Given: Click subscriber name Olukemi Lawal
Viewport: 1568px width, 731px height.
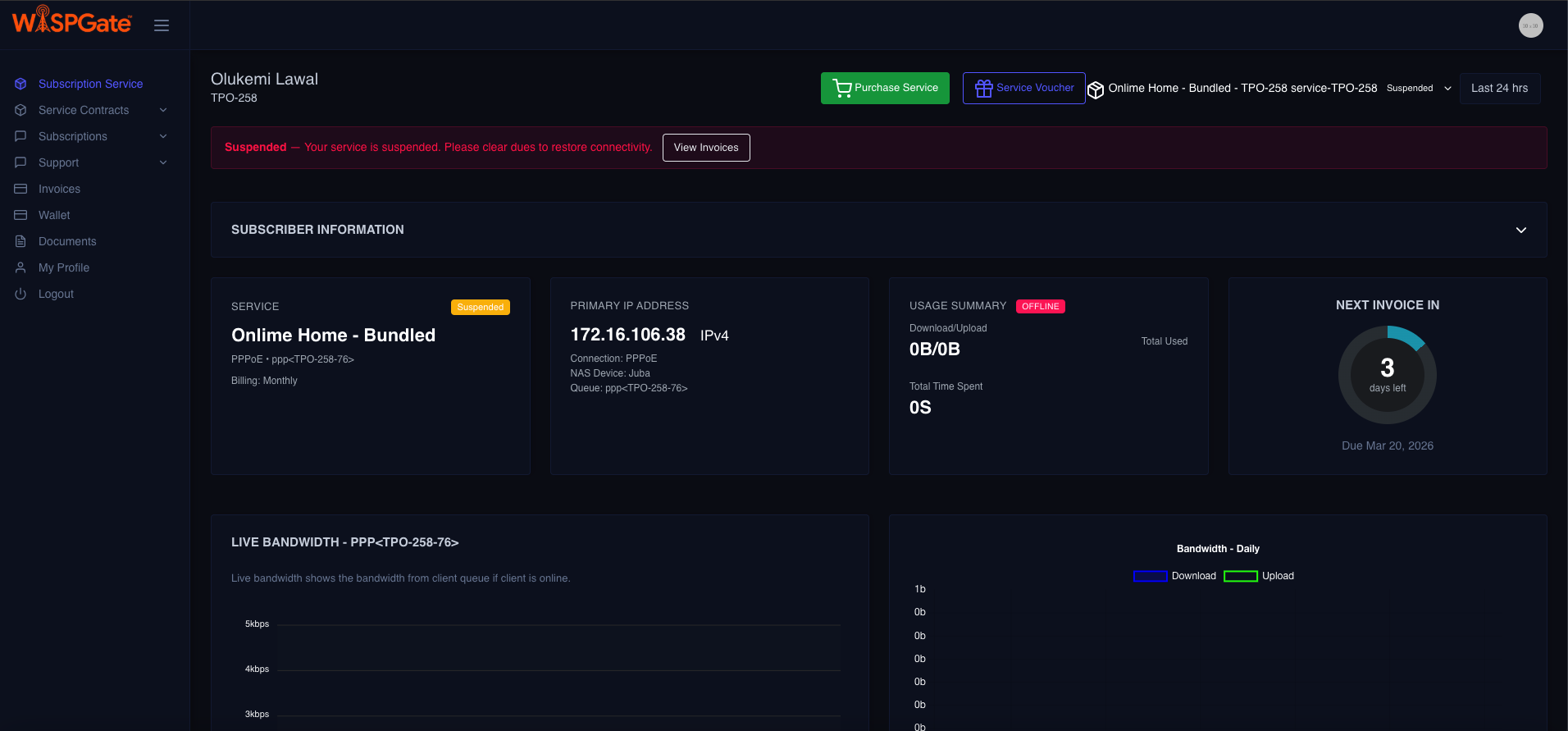Looking at the screenshot, I should click(264, 79).
